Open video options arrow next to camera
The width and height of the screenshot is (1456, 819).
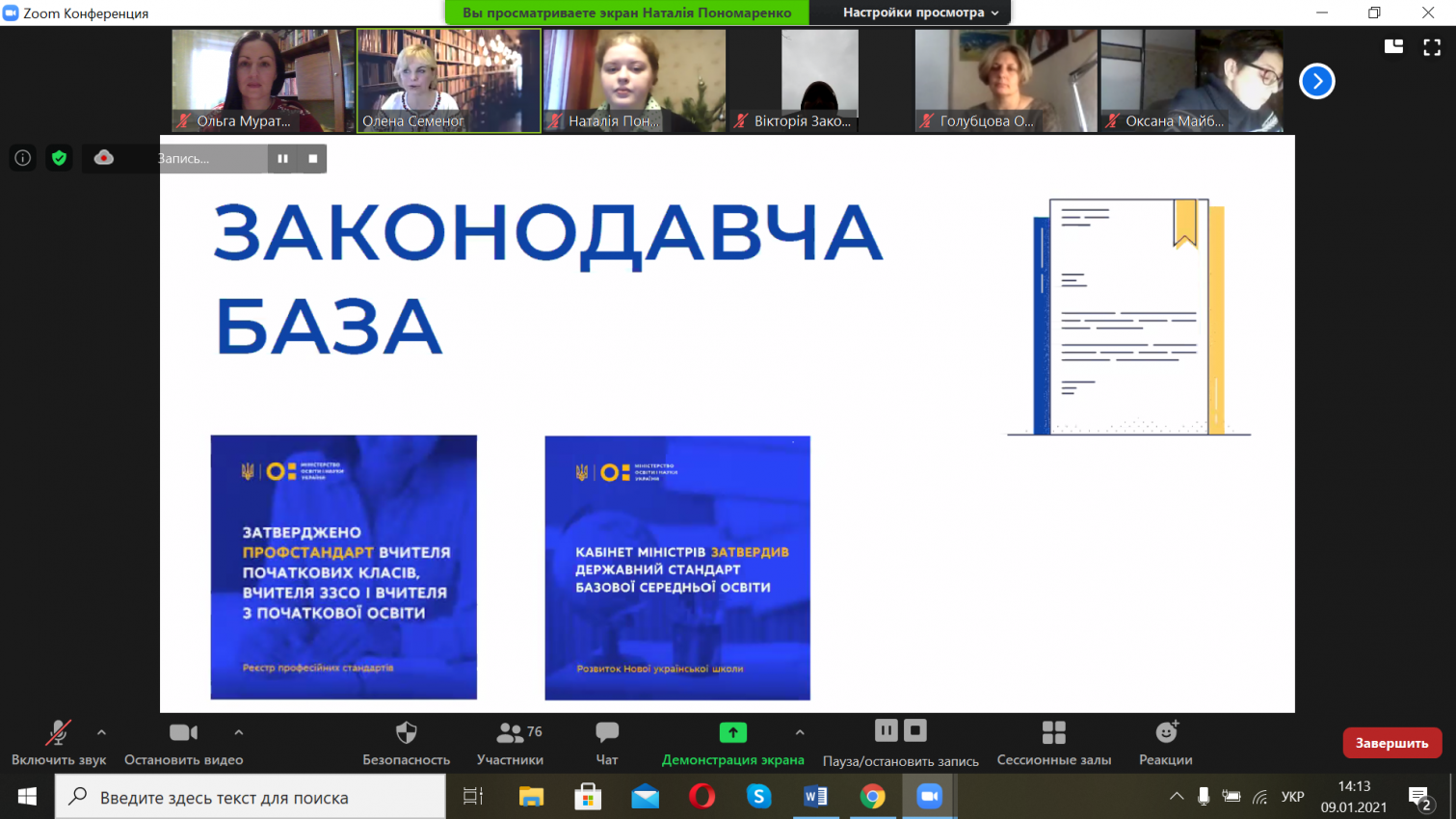point(239,733)
